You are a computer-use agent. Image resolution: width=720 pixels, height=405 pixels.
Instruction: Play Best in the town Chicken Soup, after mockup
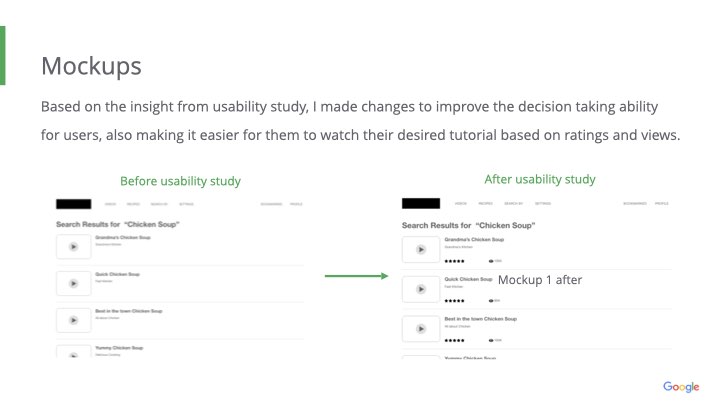(x=419, y=329)
